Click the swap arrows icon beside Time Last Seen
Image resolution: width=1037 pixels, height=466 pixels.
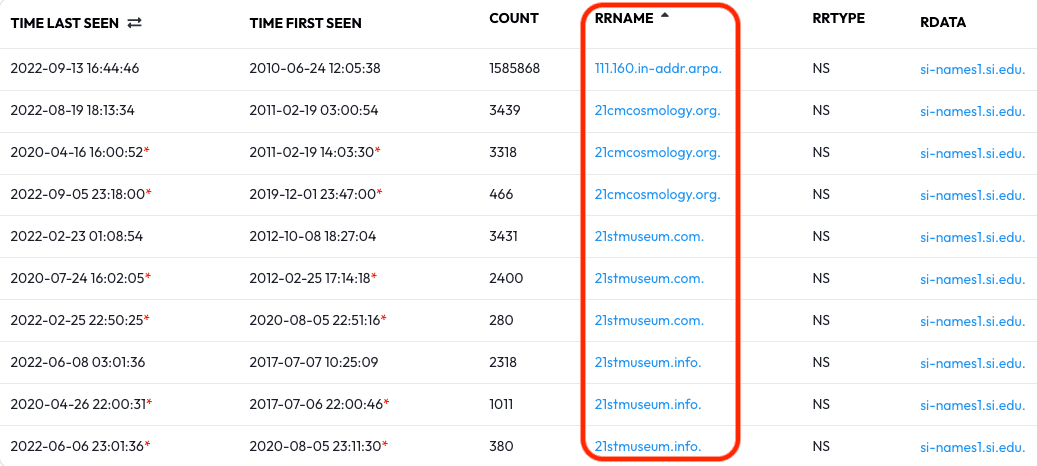(134, 23)
